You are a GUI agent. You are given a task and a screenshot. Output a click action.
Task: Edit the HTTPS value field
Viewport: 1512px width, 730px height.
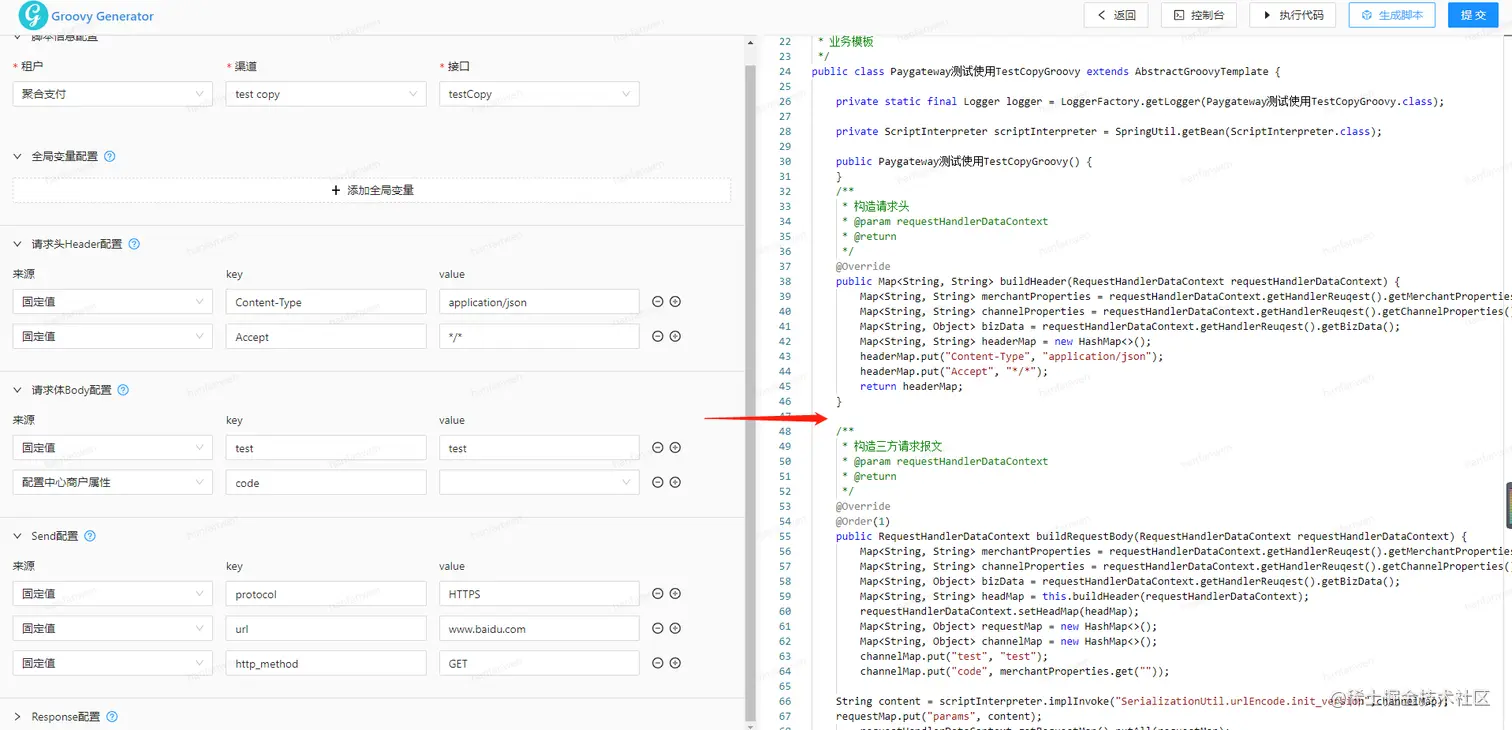click(539, 594)
